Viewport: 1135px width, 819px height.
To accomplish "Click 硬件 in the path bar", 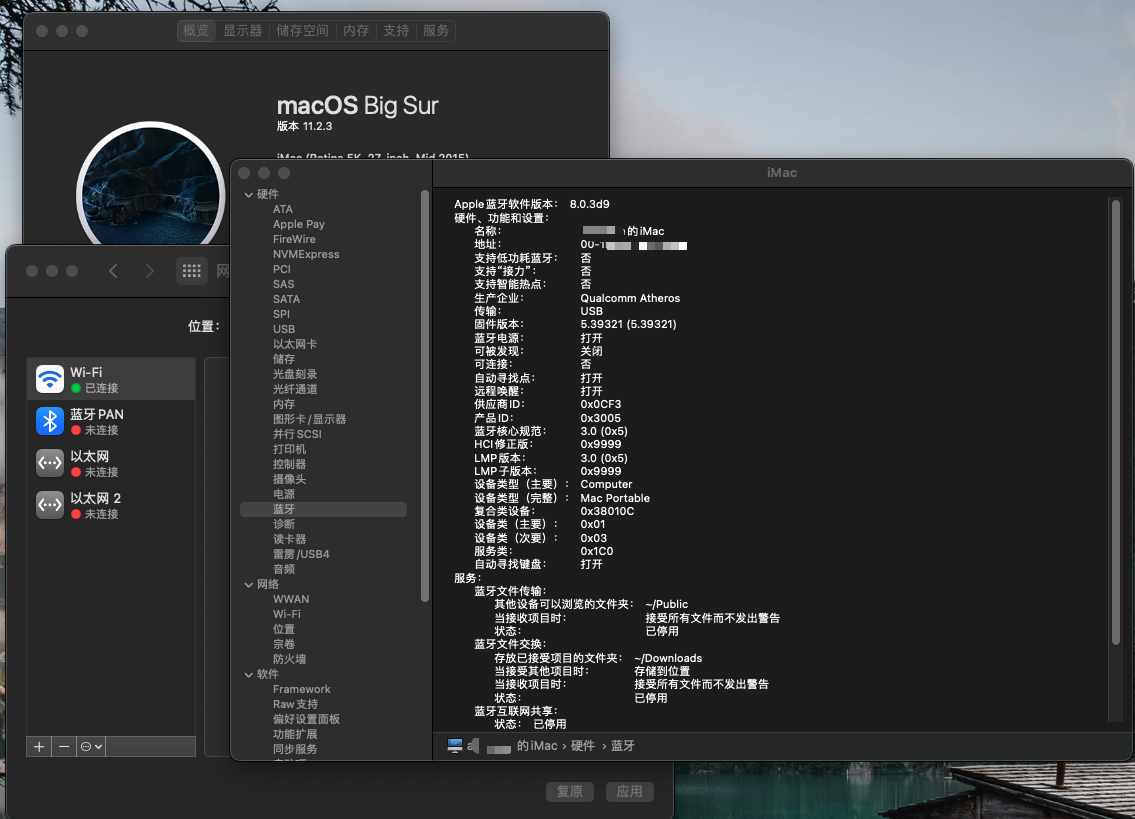I will click(x=583, y=746).
